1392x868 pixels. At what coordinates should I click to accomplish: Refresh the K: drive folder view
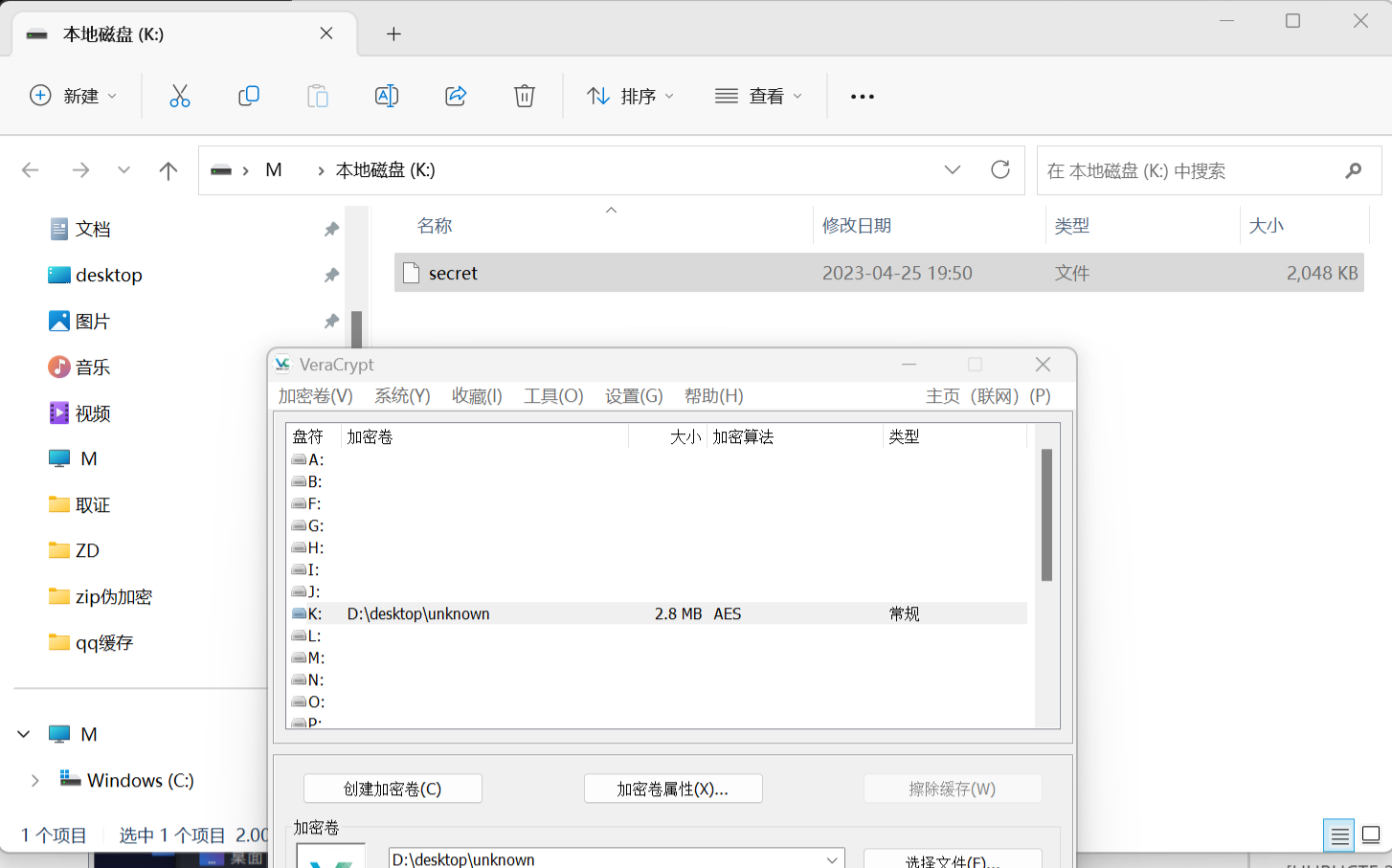tap(1000, 169)
